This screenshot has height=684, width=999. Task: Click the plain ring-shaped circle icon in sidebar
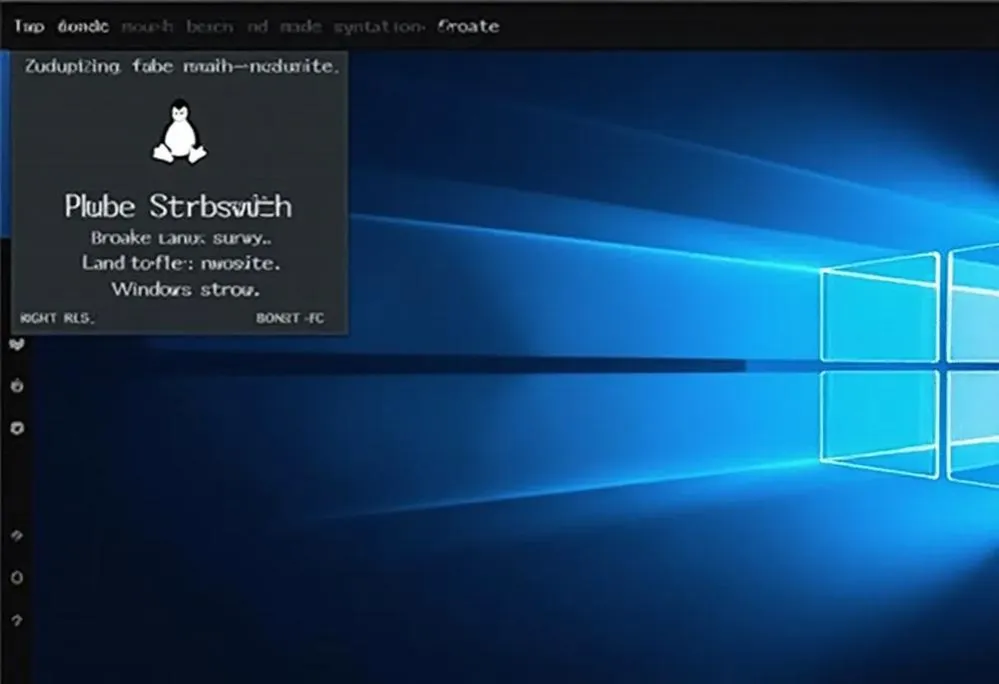tap(17, 578)
